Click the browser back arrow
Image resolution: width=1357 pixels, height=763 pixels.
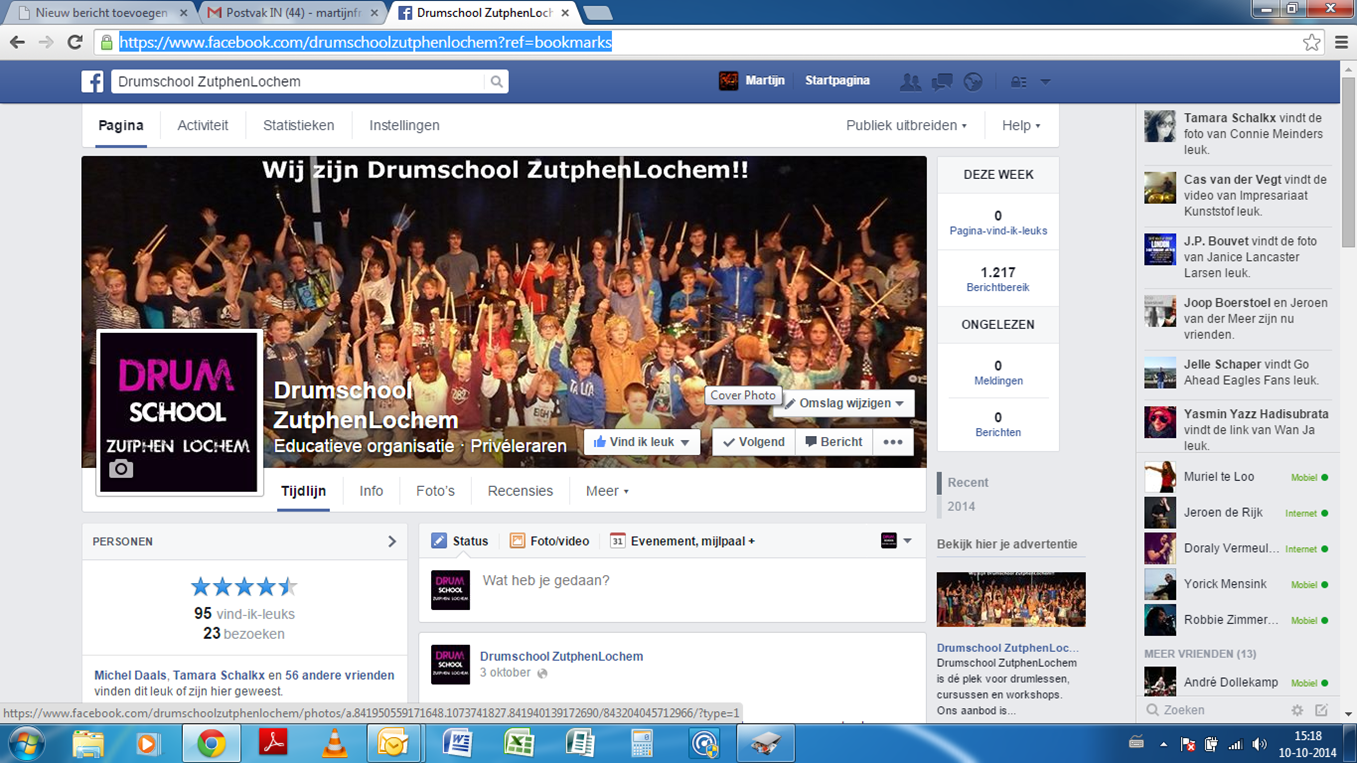pyautogui.click(x=17, y=42)
